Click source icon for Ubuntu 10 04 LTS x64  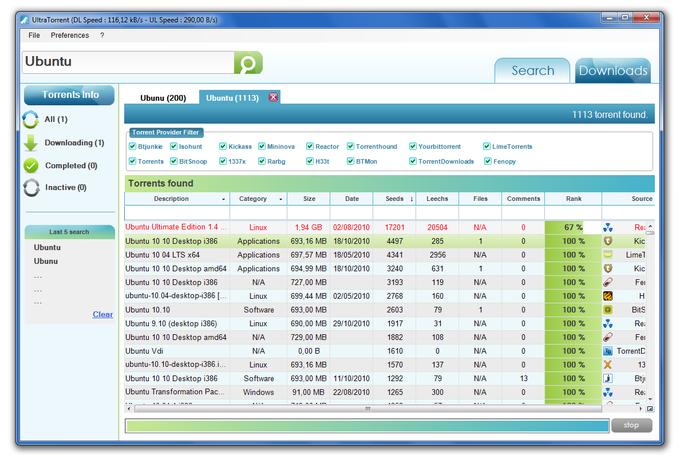coord(608,255)
